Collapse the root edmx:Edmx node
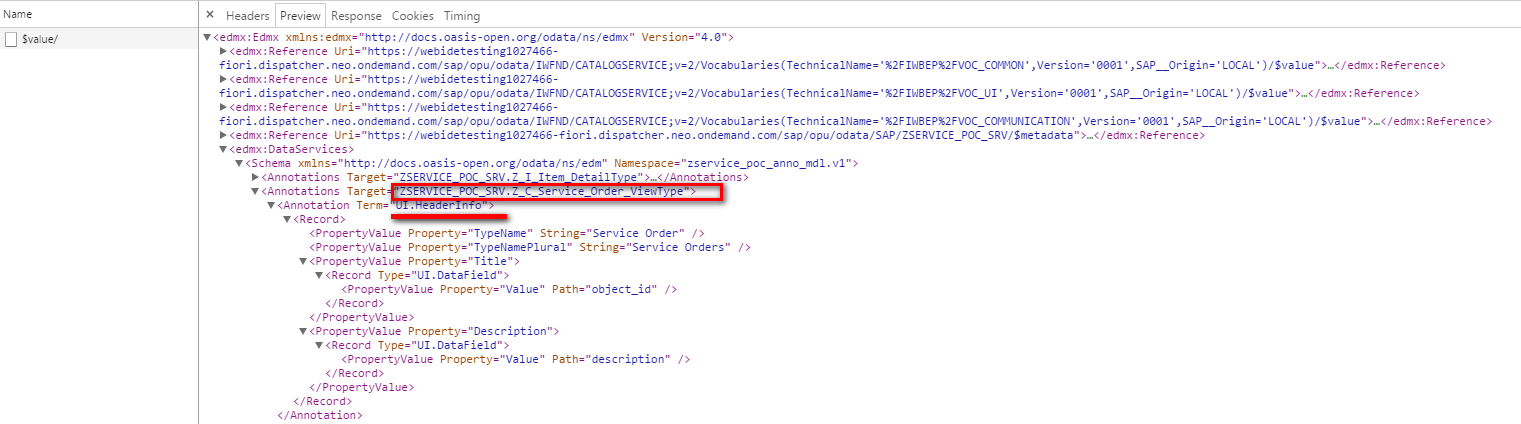The height and width of the screenshot is (424, 1521). tap(208, 37)
